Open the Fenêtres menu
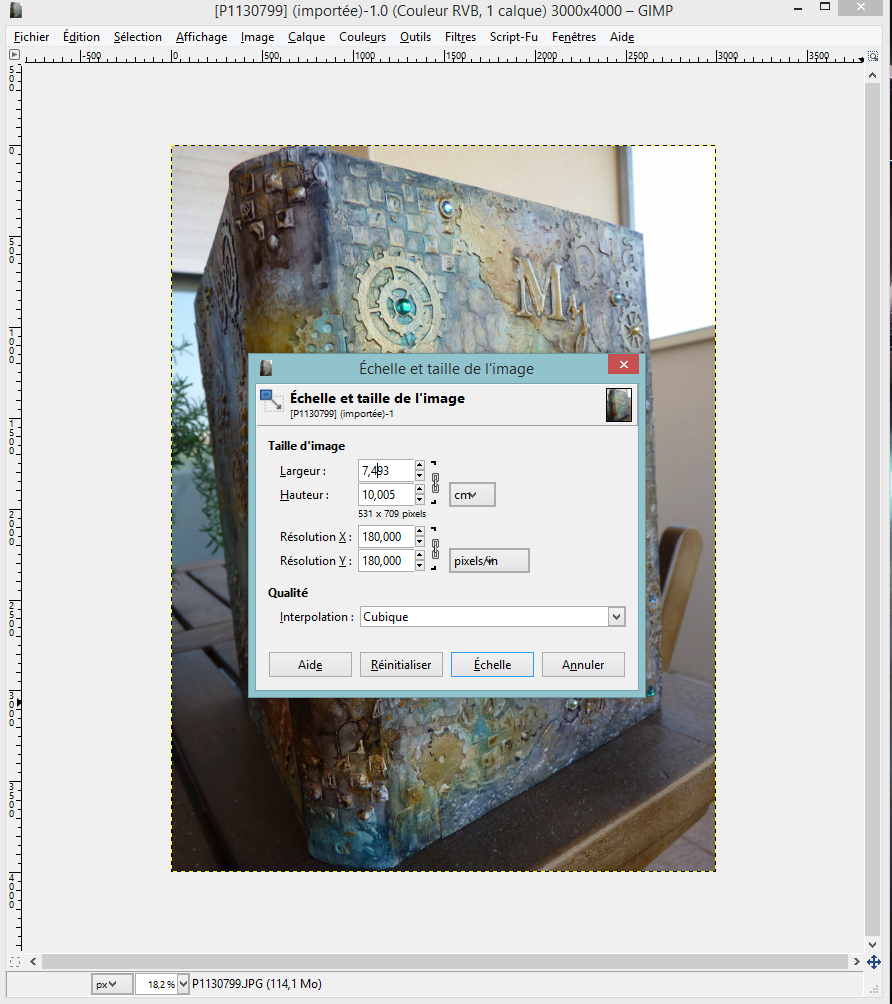 click(574, 37)
